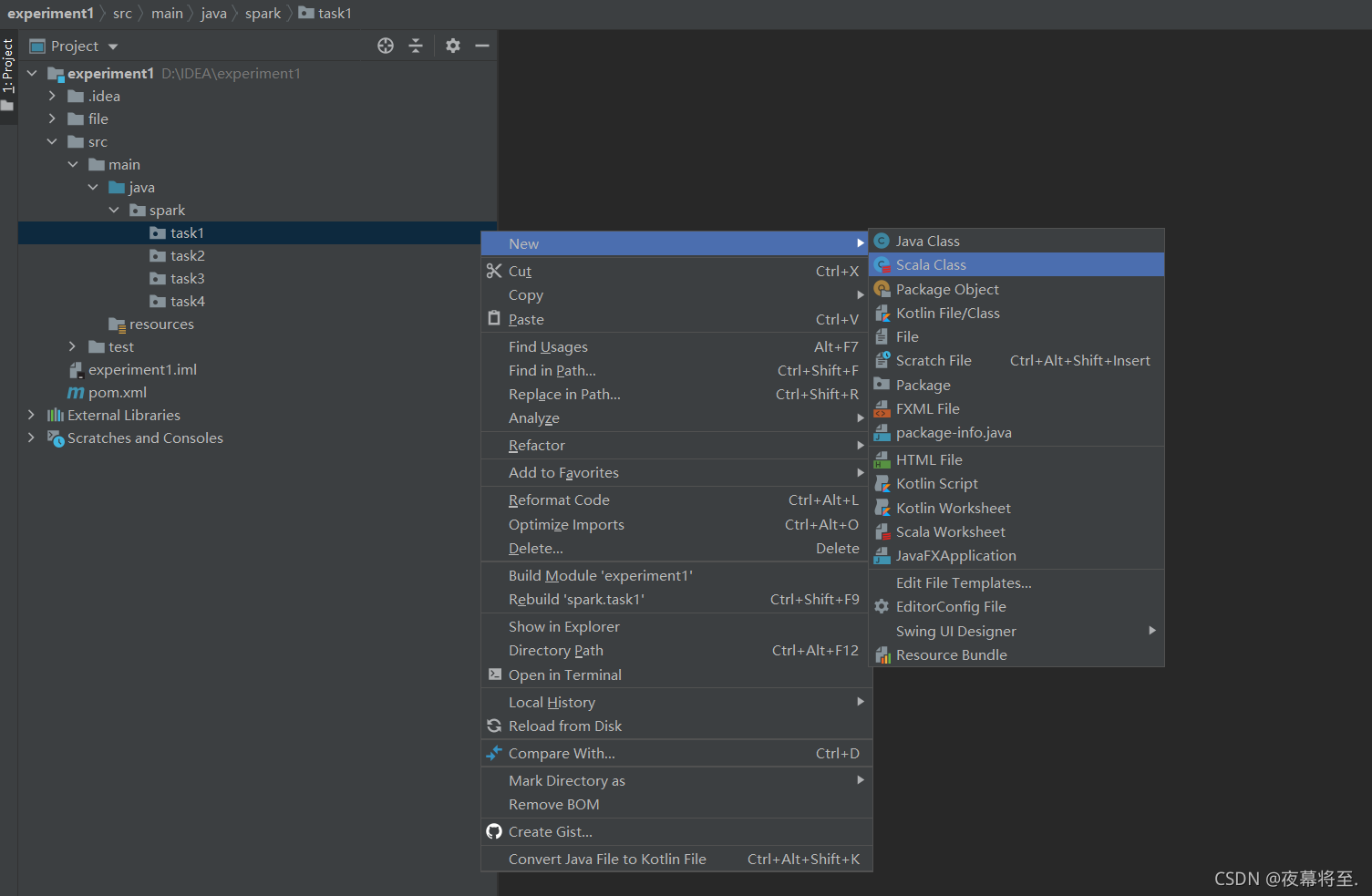1372x896 pixels.
Task: Click the Resource Bundle icon
Action: (x=882, y=654)
